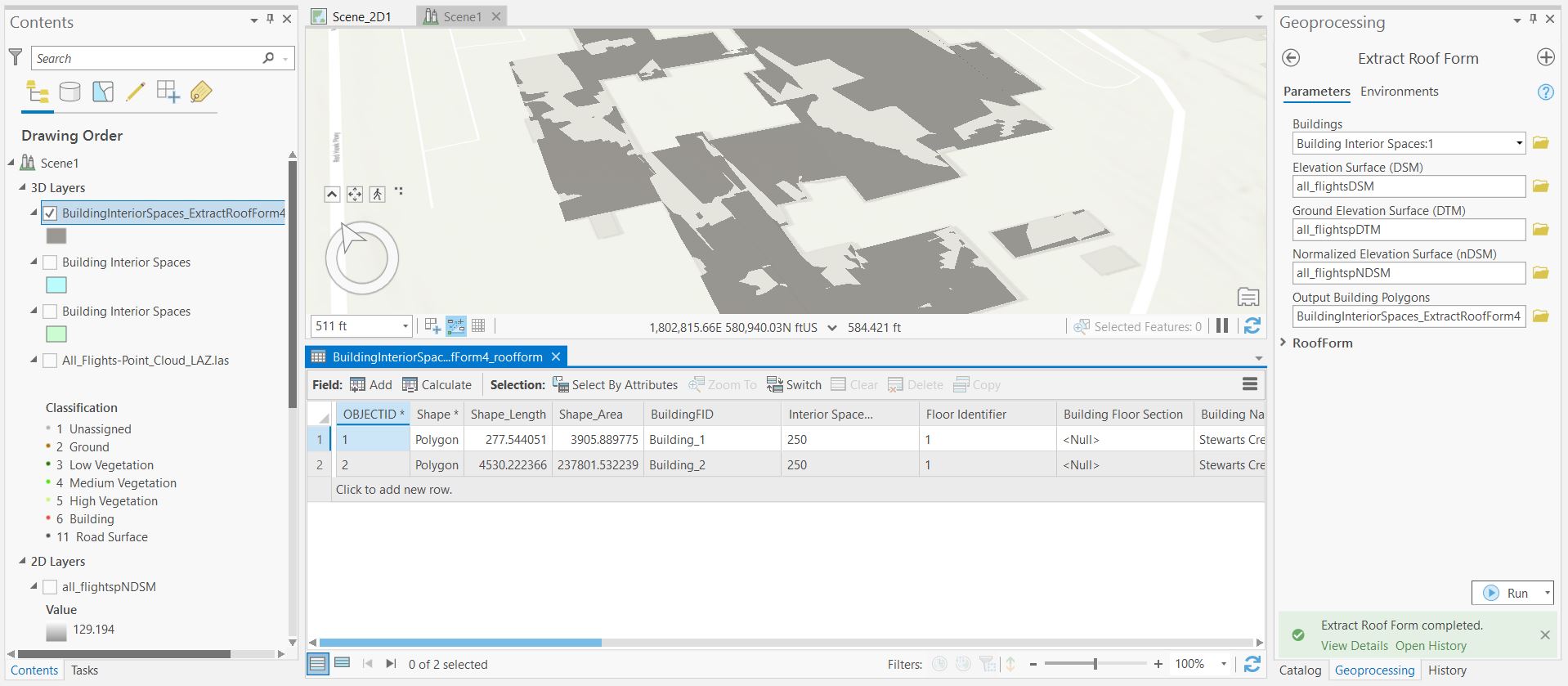
Task: Click the search magnifier in Contents
Action: point(268,58)
